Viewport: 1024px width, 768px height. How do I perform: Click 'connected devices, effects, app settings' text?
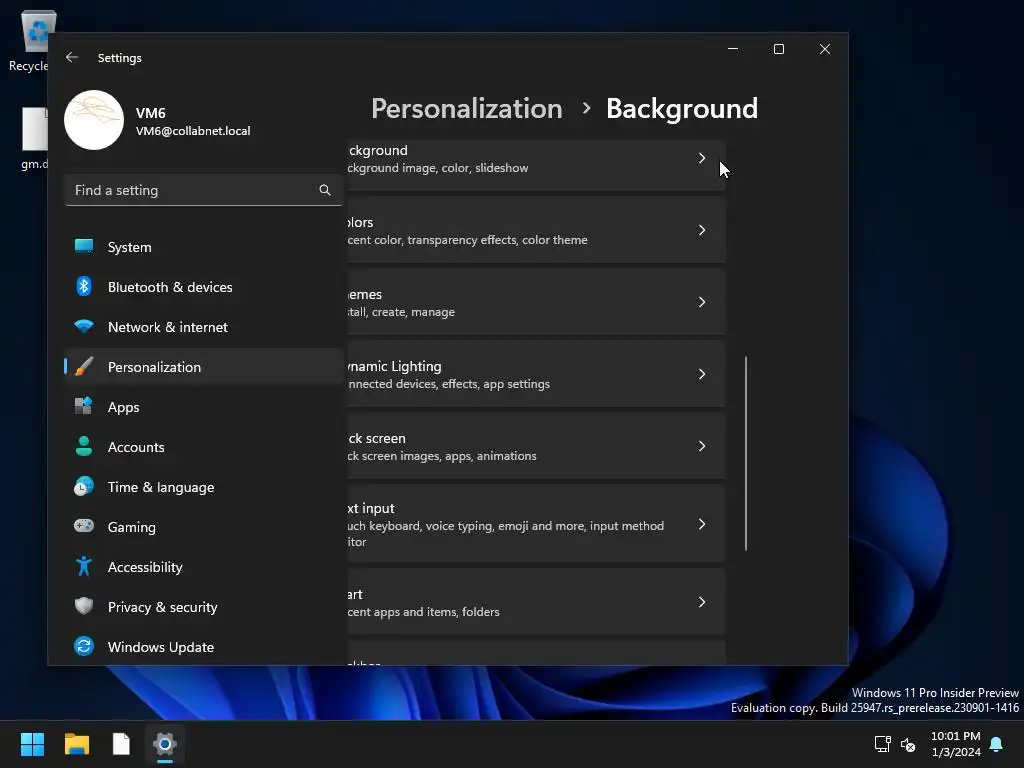(449, 384)
